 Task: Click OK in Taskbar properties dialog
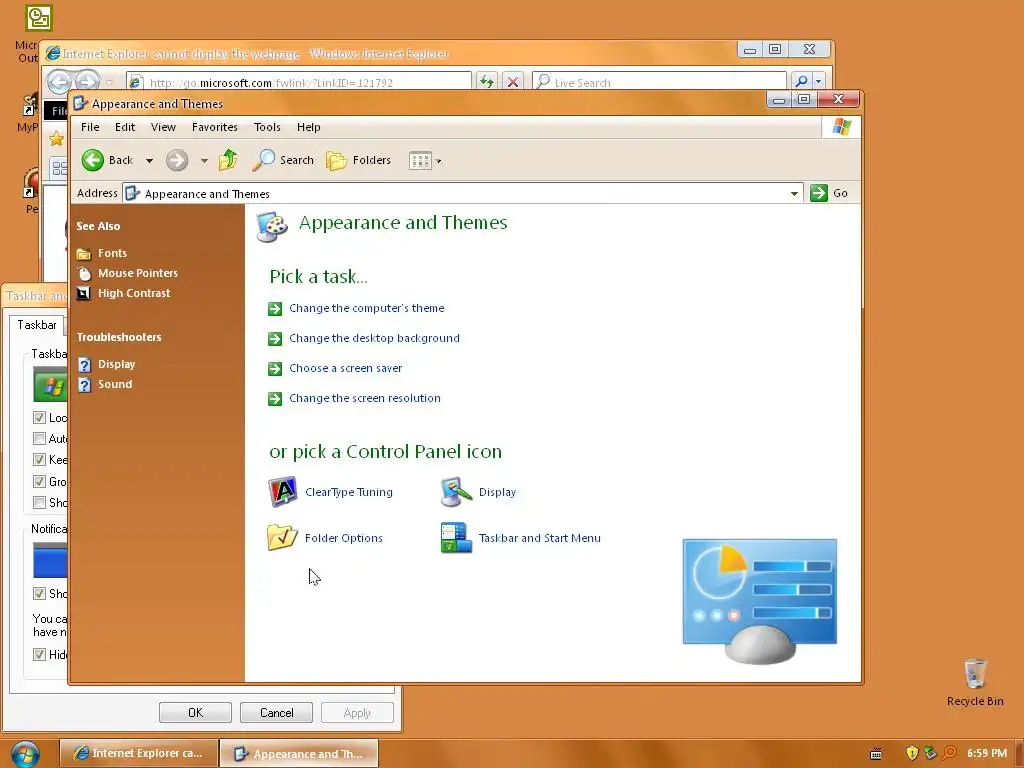tap(195, 712)
